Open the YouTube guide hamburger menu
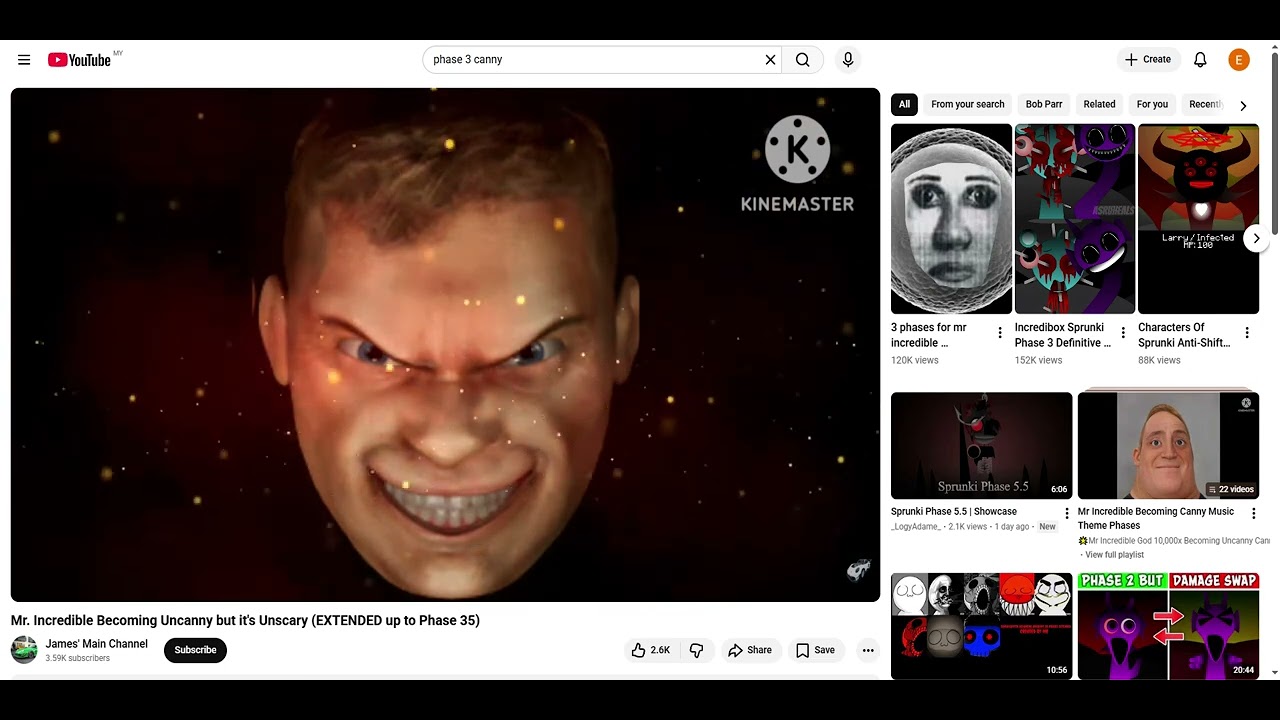Screen dimensions: 1280x720 coord(24,60)
